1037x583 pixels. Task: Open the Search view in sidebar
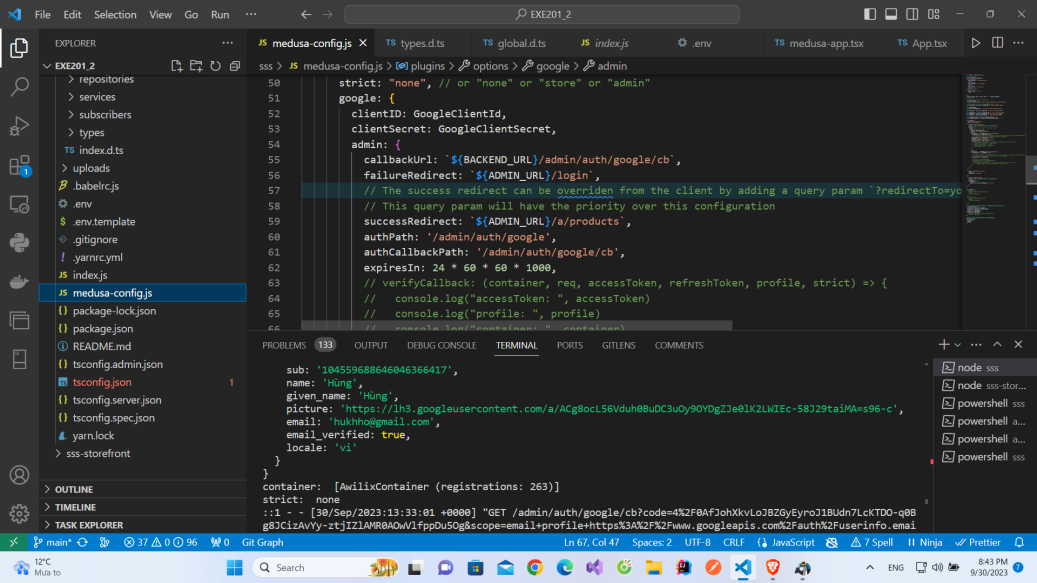tap(19, 86)
